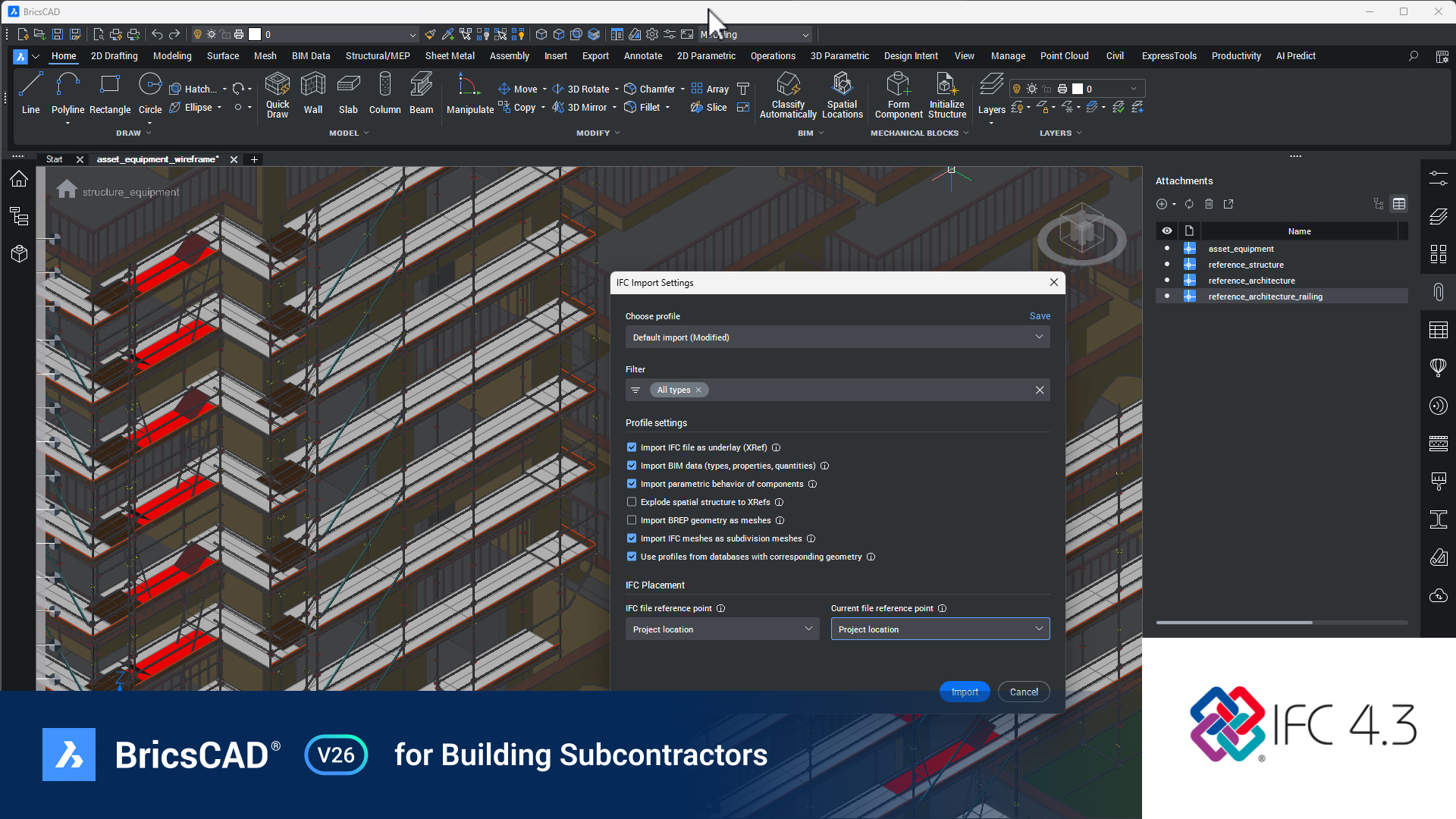Select the asset_equipment_wireframe drawing tab

157,159
